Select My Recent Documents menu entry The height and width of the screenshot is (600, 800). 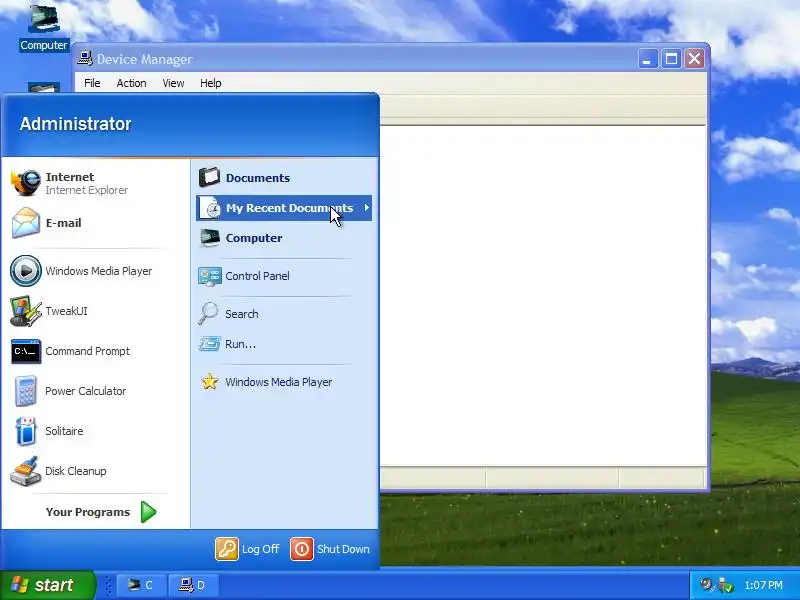tap(284, 208)
